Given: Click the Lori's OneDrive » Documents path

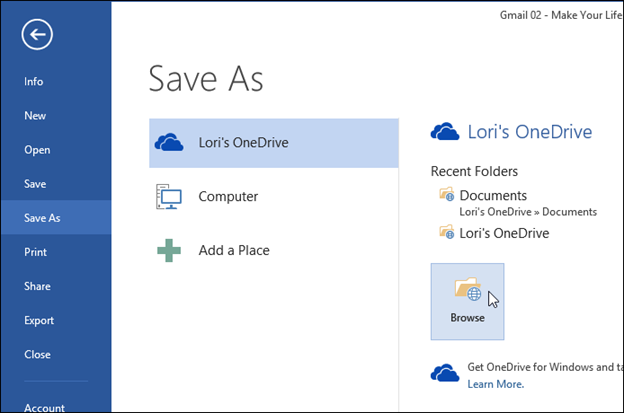Looking at the screenshot, I should click(x=528, y=212).
